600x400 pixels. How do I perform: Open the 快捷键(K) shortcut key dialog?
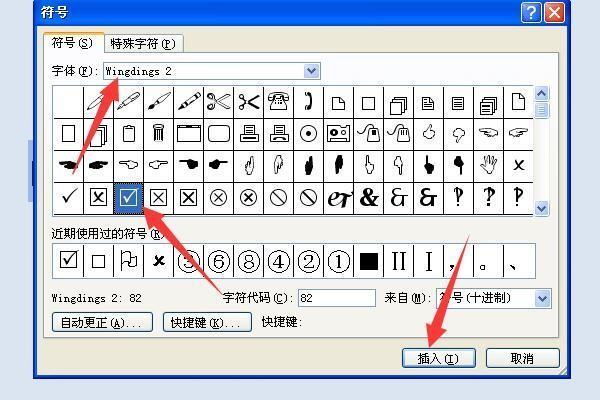[x=207, y=322]
